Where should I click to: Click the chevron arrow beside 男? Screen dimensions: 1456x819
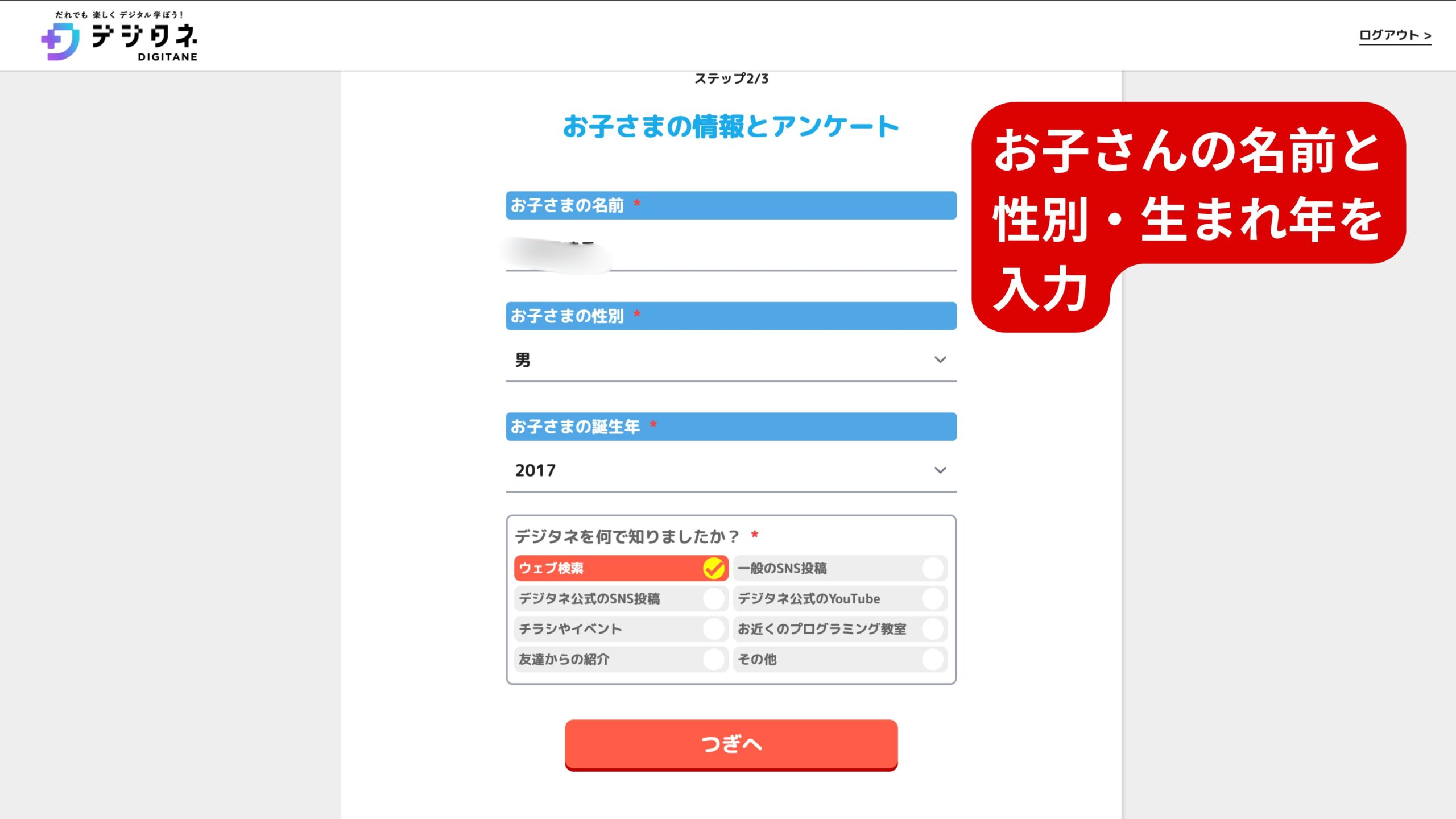click(940, 360)
